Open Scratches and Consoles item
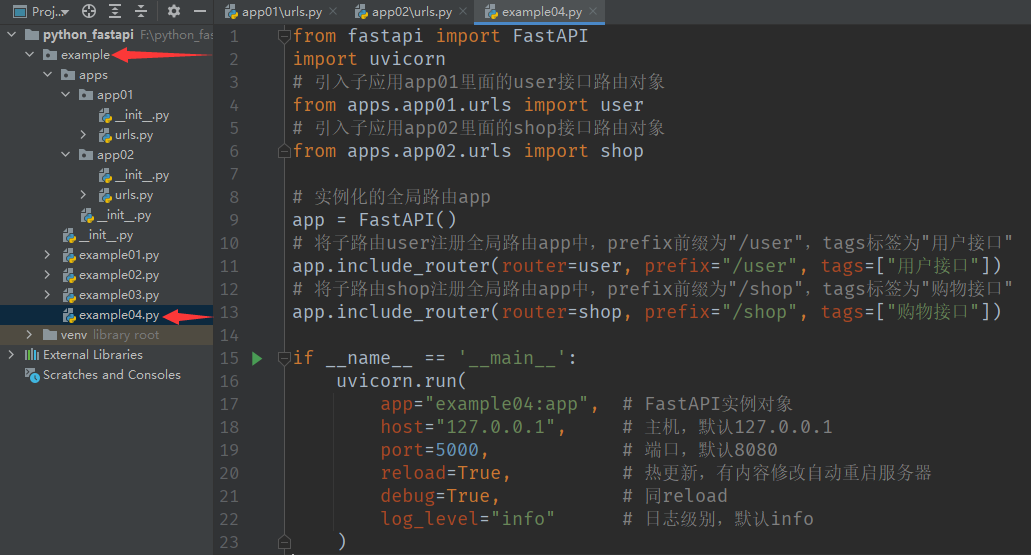The width and height of the screenshot is (1031, 555). click(x=111, y=375)
